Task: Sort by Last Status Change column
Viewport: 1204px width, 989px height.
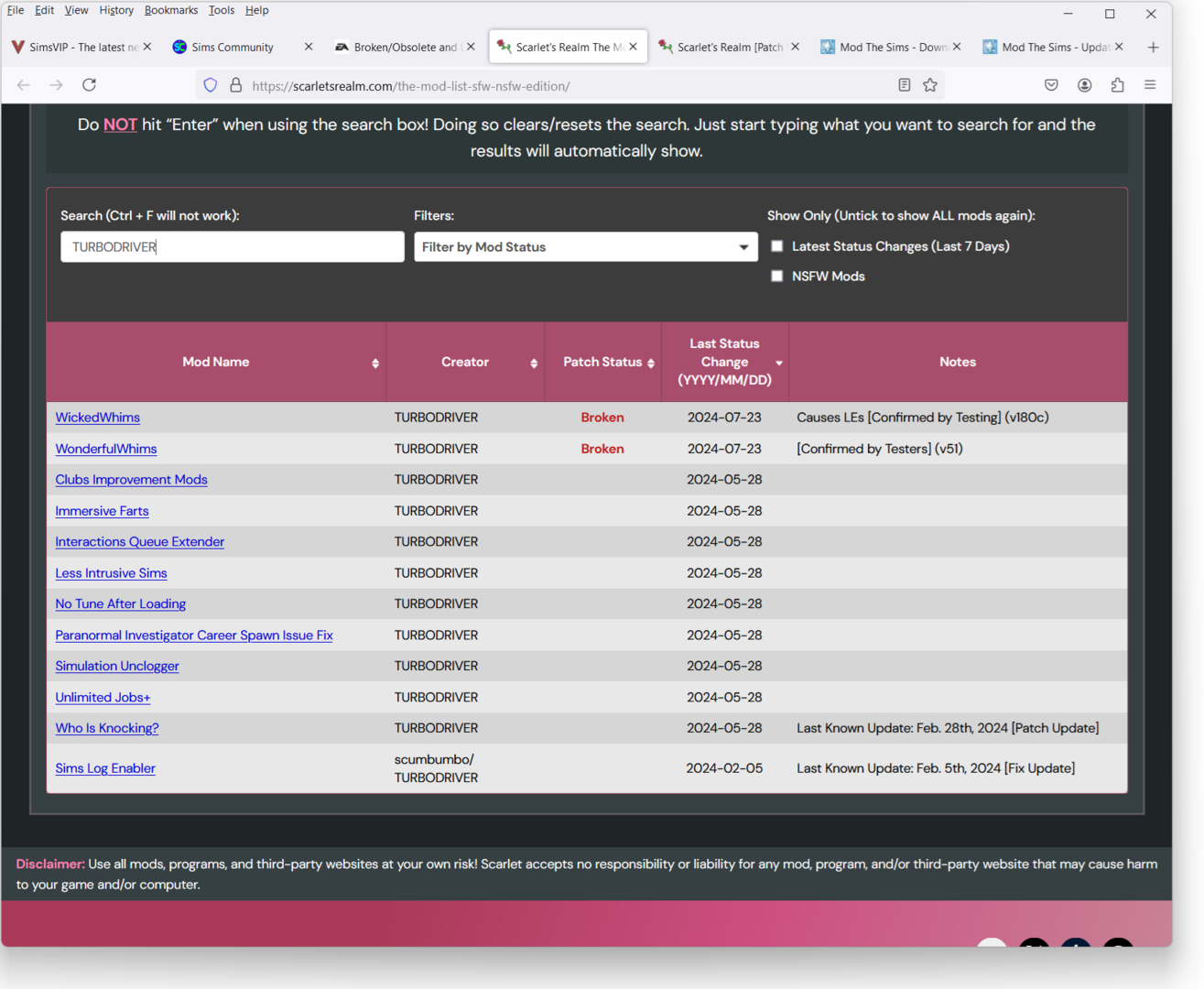Action: click(x=724, y=362)
